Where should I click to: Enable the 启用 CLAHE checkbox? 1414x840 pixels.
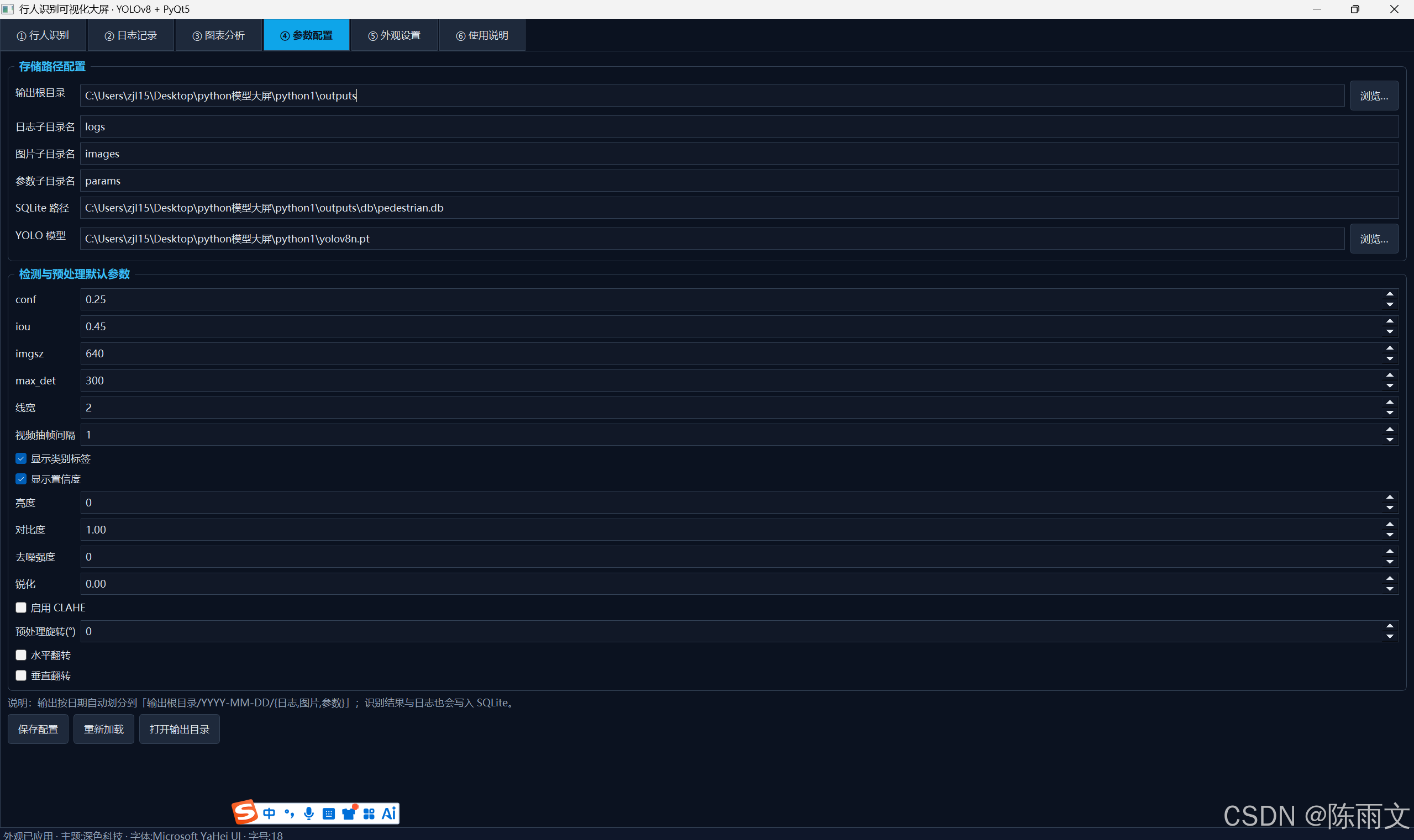pyautogui.click(x=21, y=607)
